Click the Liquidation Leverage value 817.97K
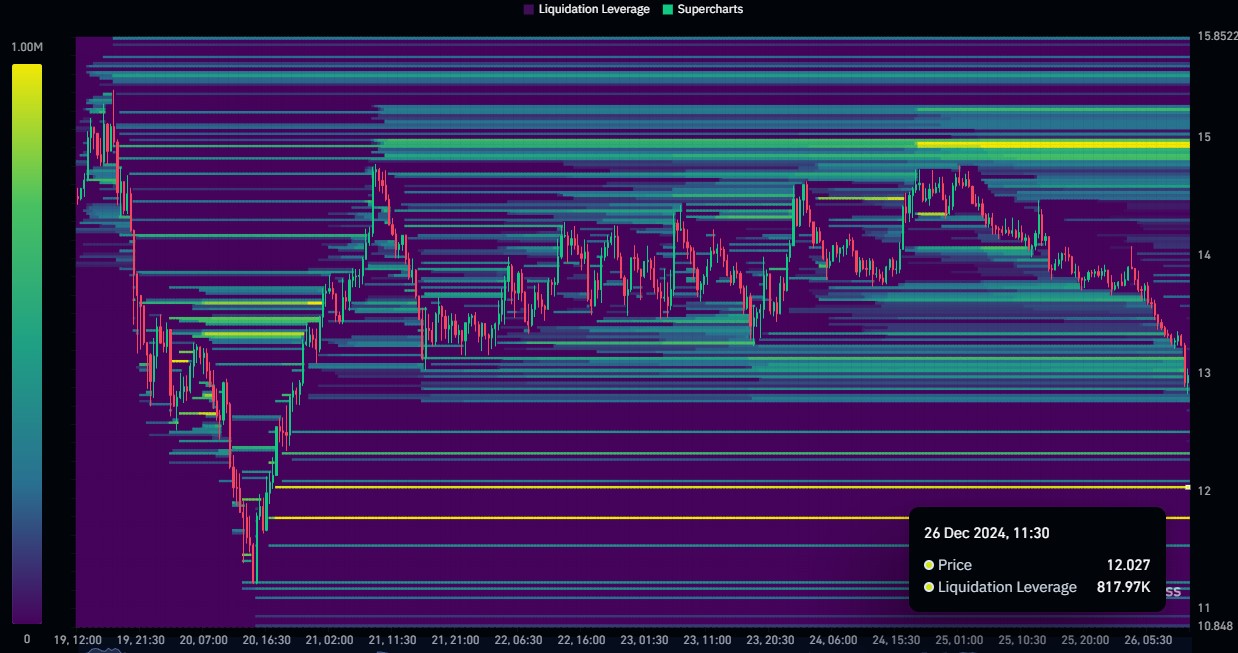 click(x=1125, y=588)
